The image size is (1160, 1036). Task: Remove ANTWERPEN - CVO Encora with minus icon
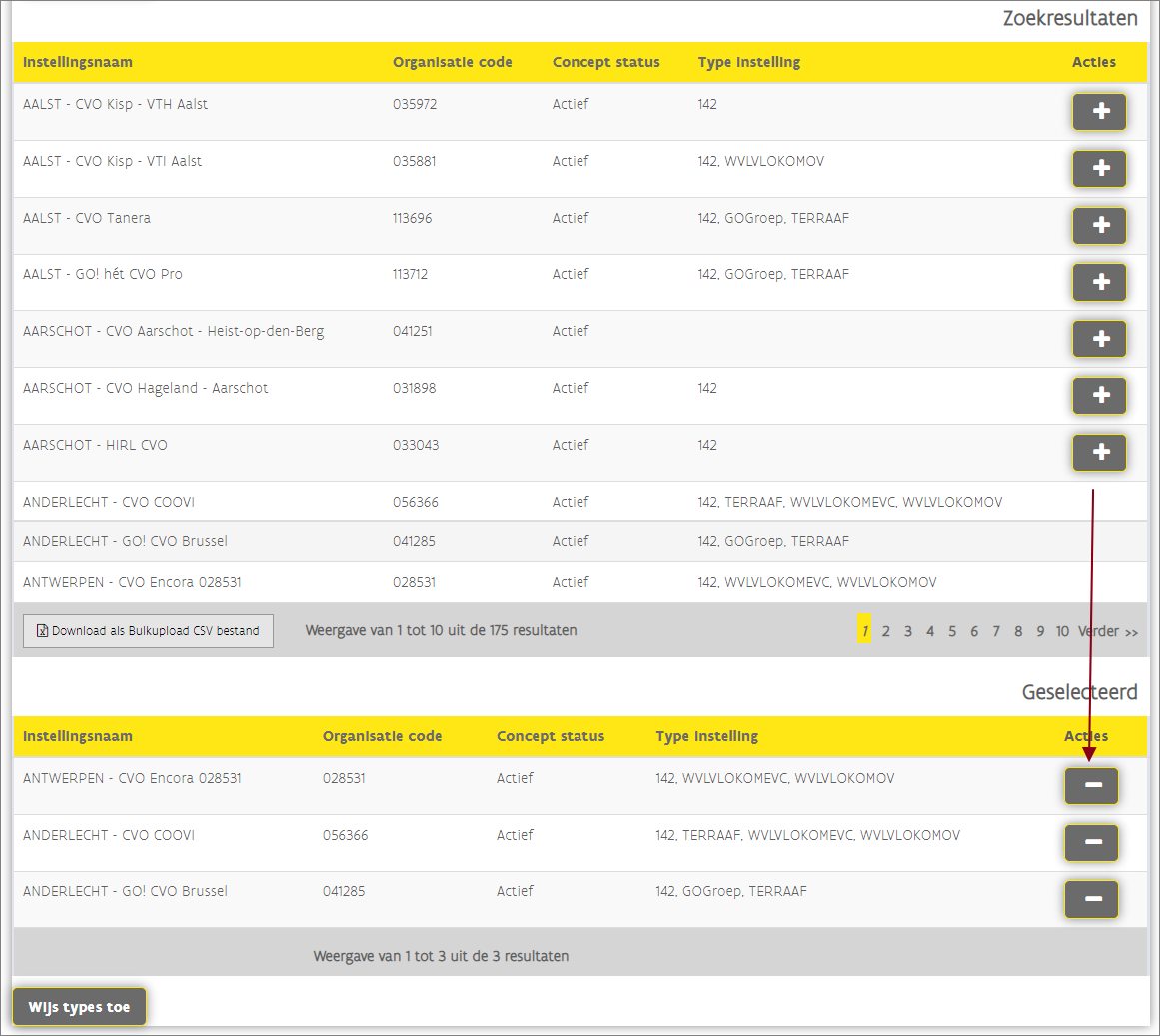point(1091,786)
